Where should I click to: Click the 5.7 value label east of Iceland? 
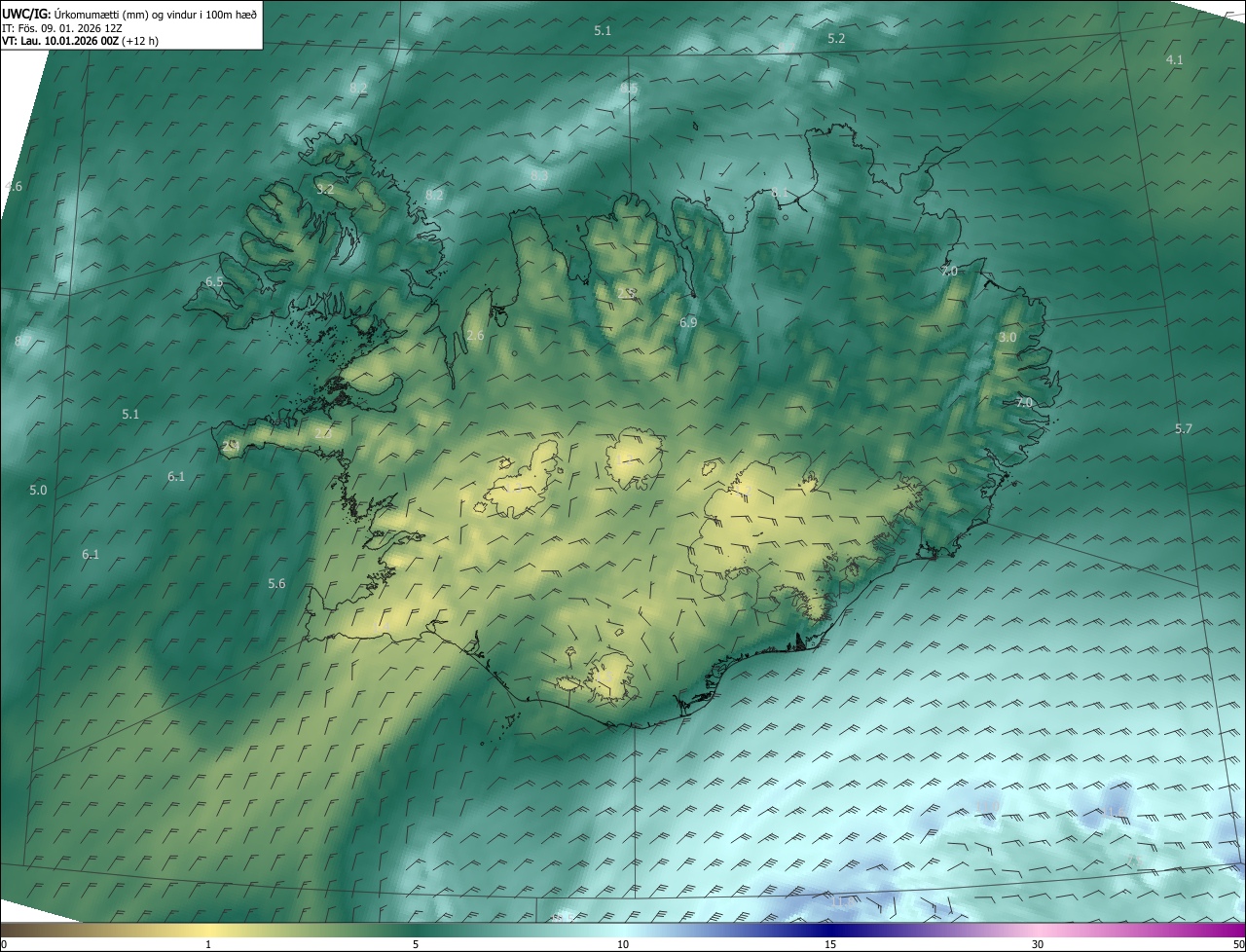(1183, 428)
